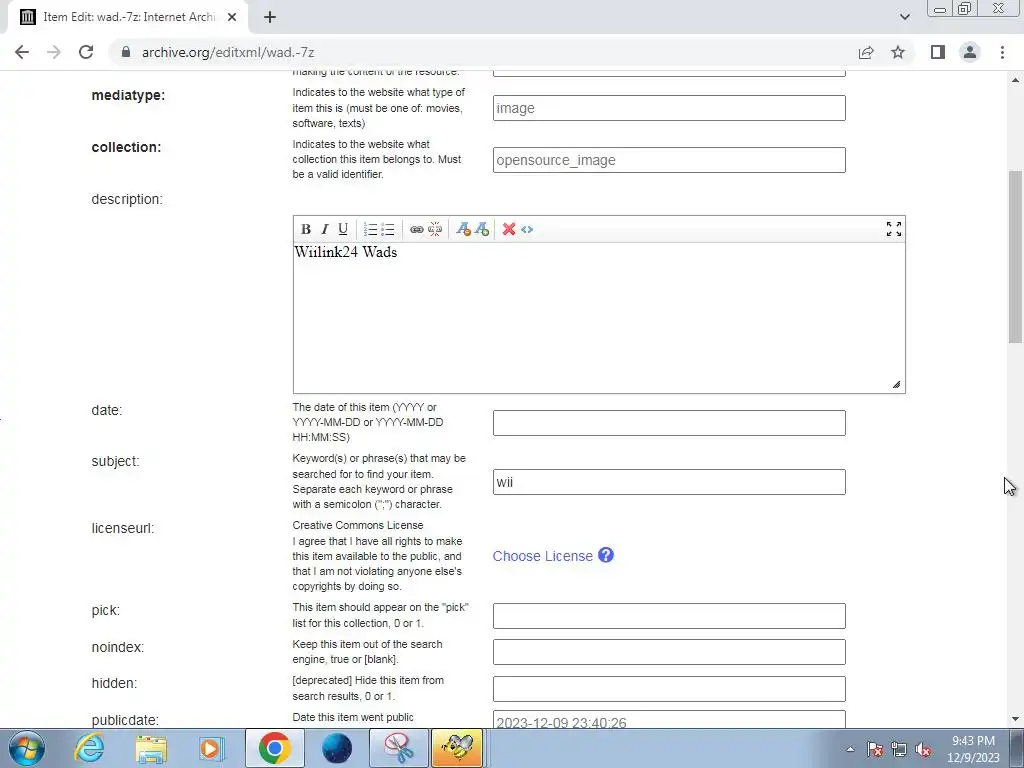Image resolution: width=1024 pixels, height=768 pixels.
Task: Apply underline formatting in description editor
Action: click(x=343, y=229)
